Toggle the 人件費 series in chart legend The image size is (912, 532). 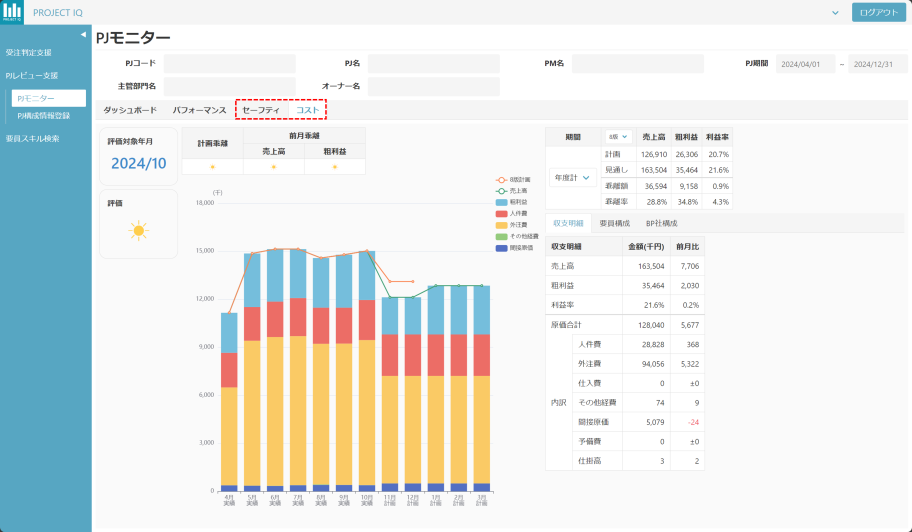tap(501, 213)
